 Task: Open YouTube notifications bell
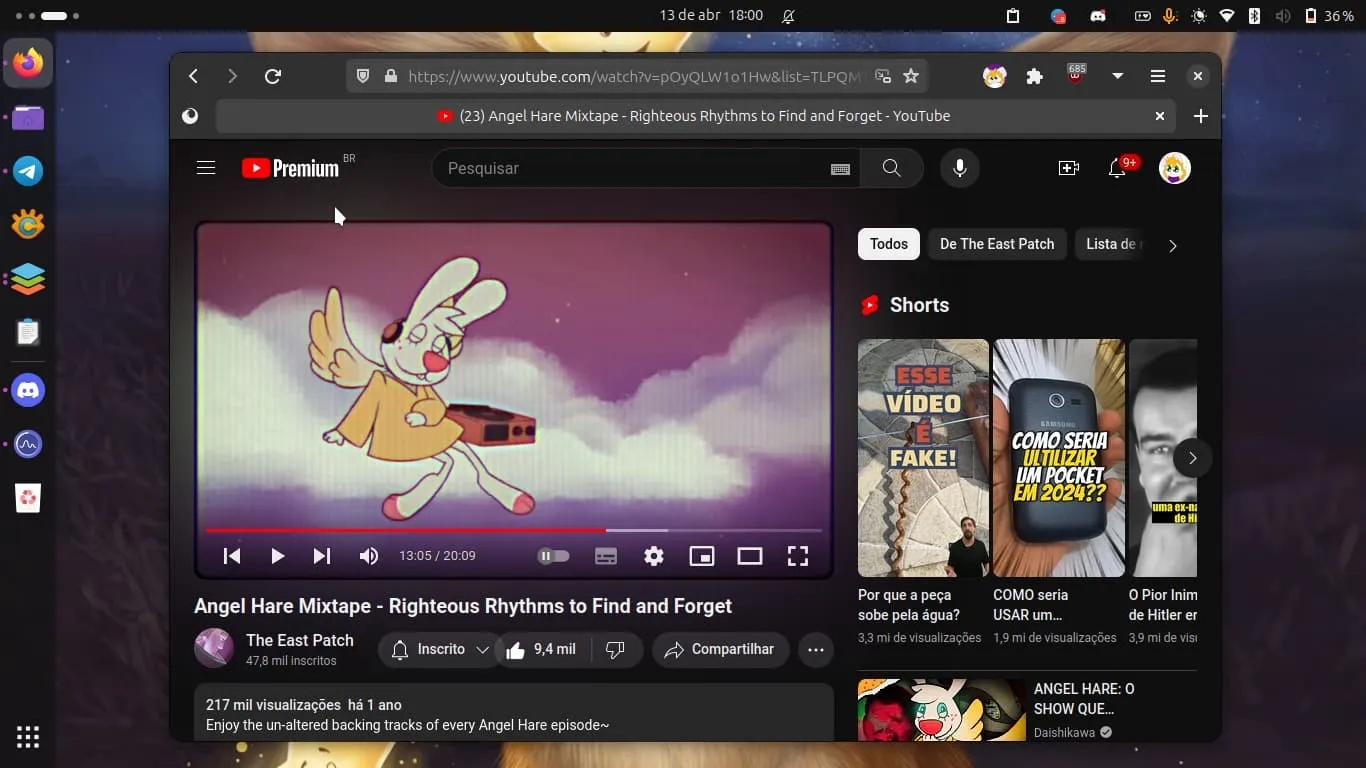[x=1118, y=168]
